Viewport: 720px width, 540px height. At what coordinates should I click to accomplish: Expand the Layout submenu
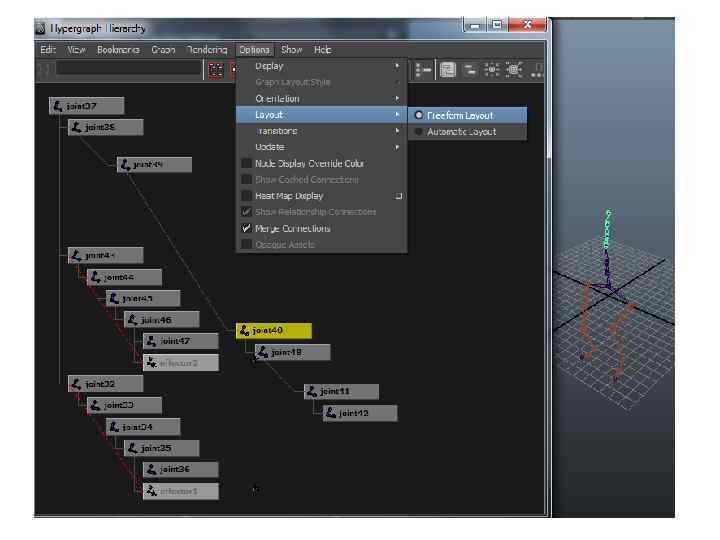point(321,115)
